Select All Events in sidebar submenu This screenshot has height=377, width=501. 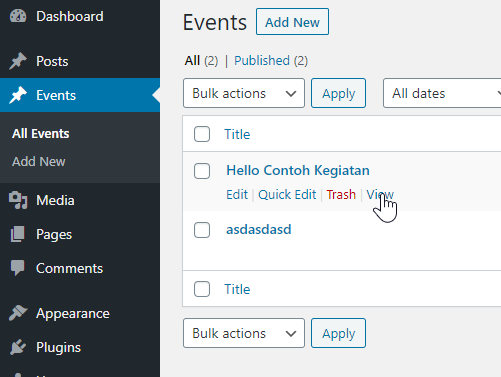point(41,133)
